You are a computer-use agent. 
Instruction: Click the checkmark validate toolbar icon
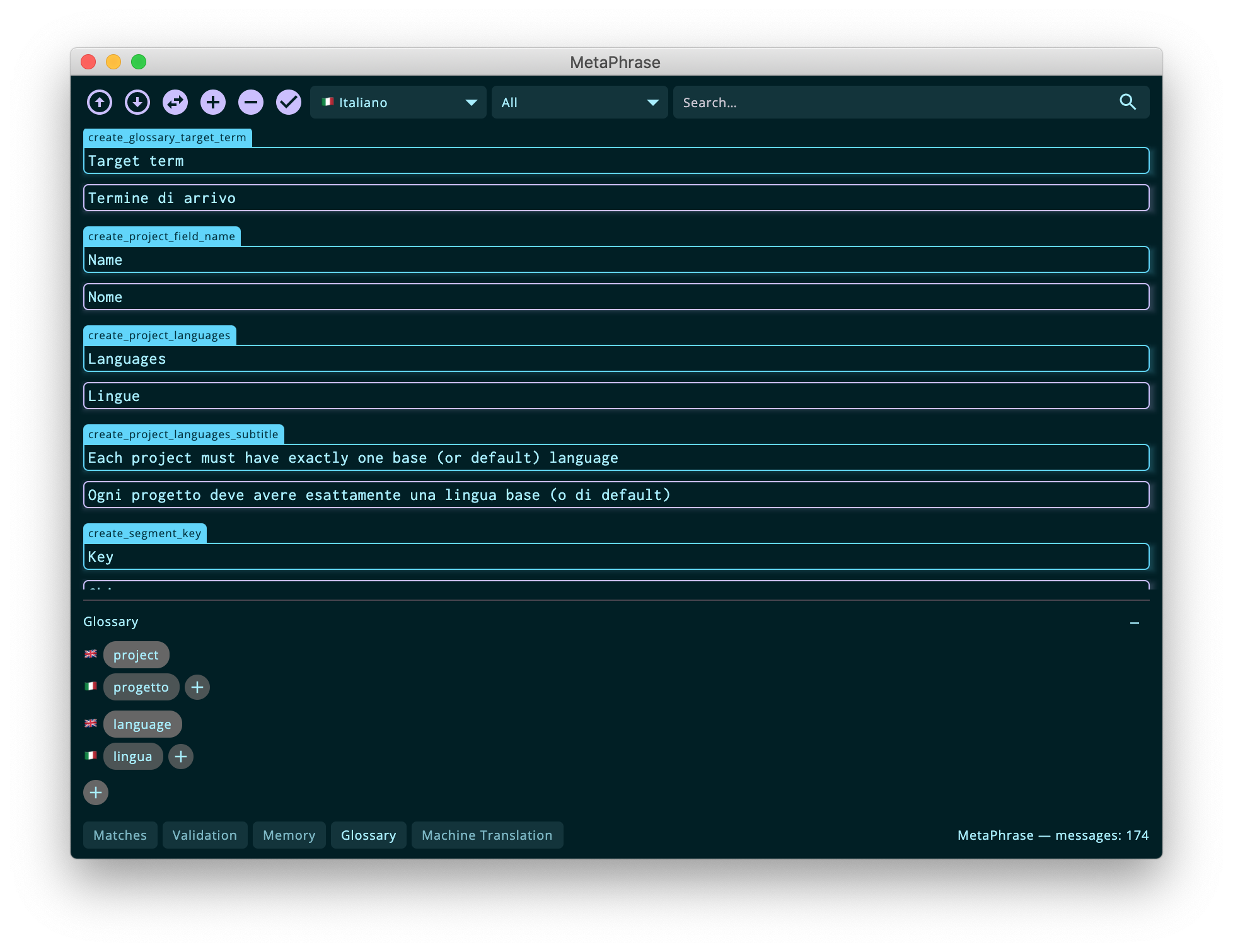(289, 102)
